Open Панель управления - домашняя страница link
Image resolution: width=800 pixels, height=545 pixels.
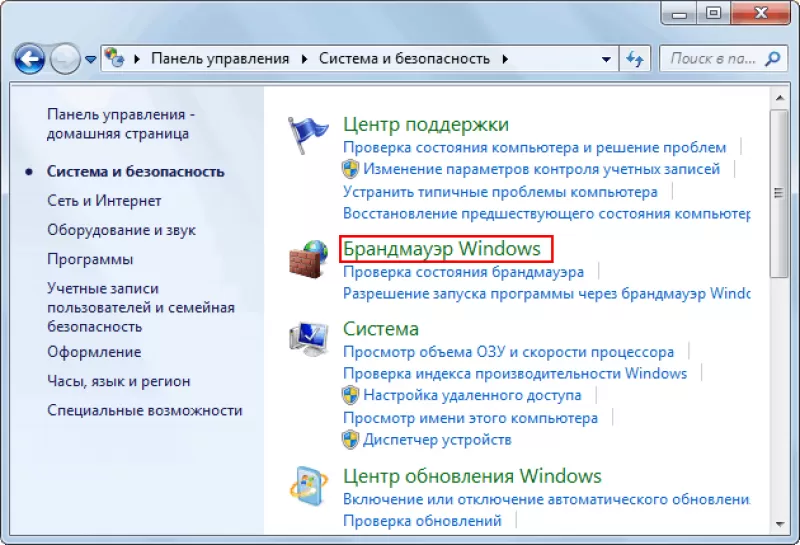point(121,124)
